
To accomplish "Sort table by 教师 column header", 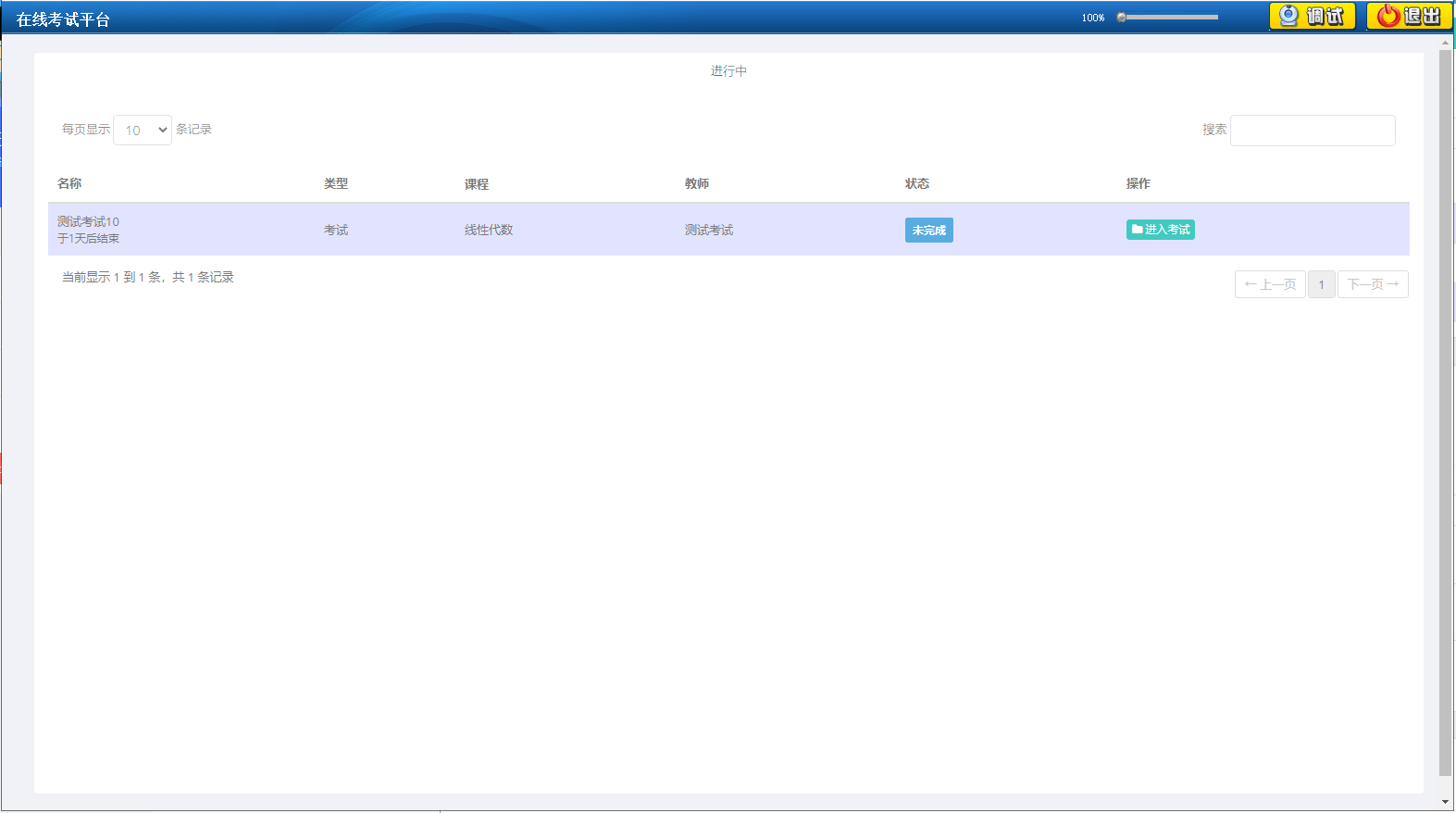I will pyautogui.click(x=697, y=183).
